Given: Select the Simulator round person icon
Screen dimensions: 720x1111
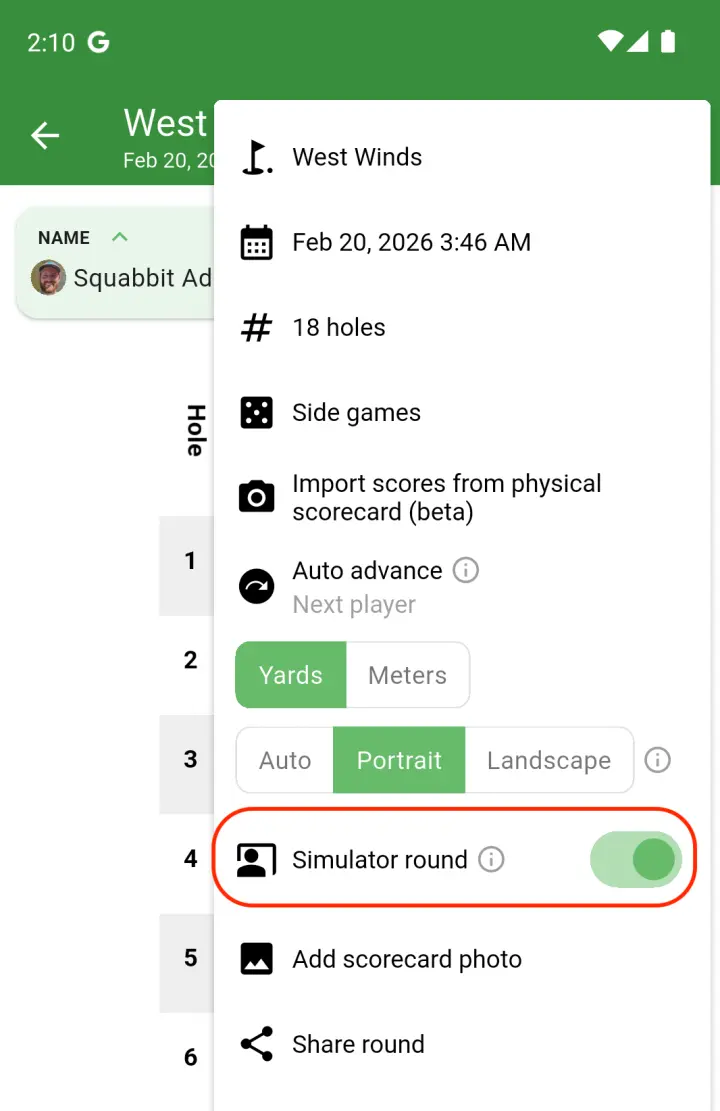Looking at the screenshot, I should (257, 859).
